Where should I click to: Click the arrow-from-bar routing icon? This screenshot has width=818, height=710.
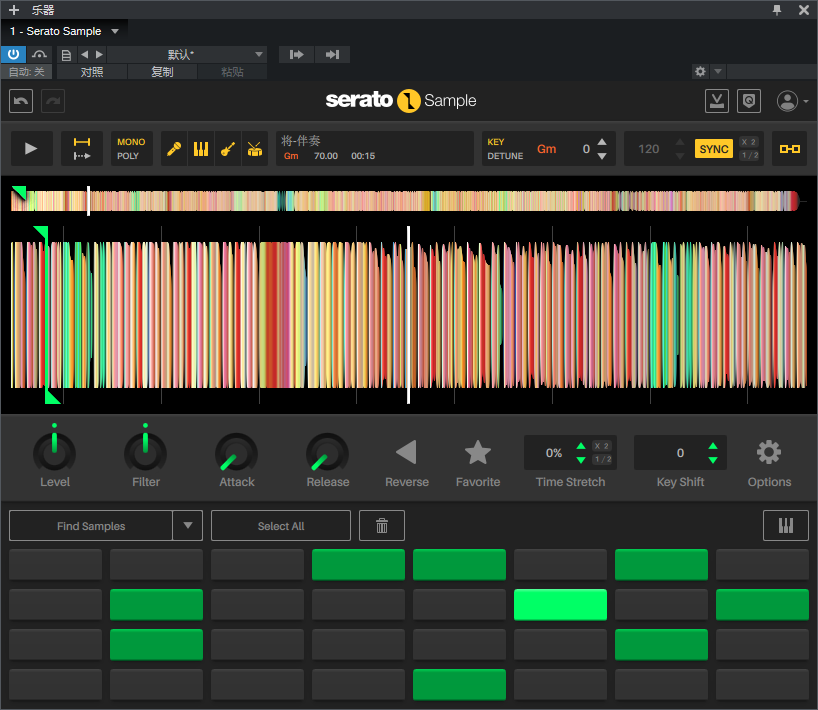click(x=296, y=54)
